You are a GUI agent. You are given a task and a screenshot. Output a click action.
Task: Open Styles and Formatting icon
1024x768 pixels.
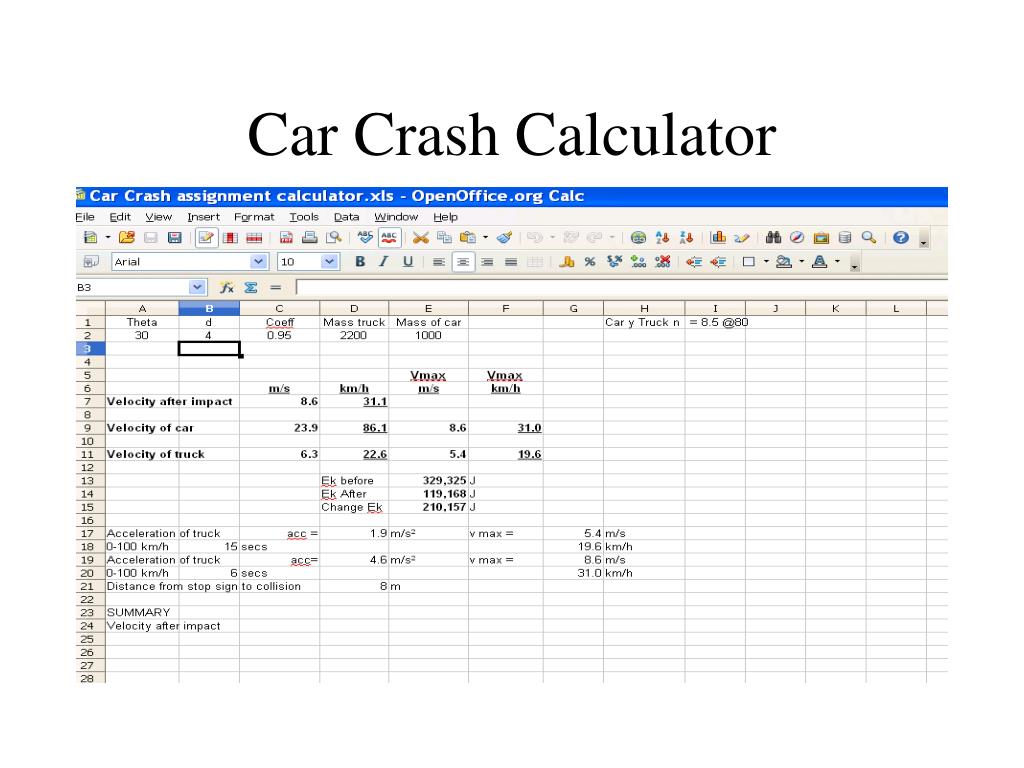[x=91, y=262]
